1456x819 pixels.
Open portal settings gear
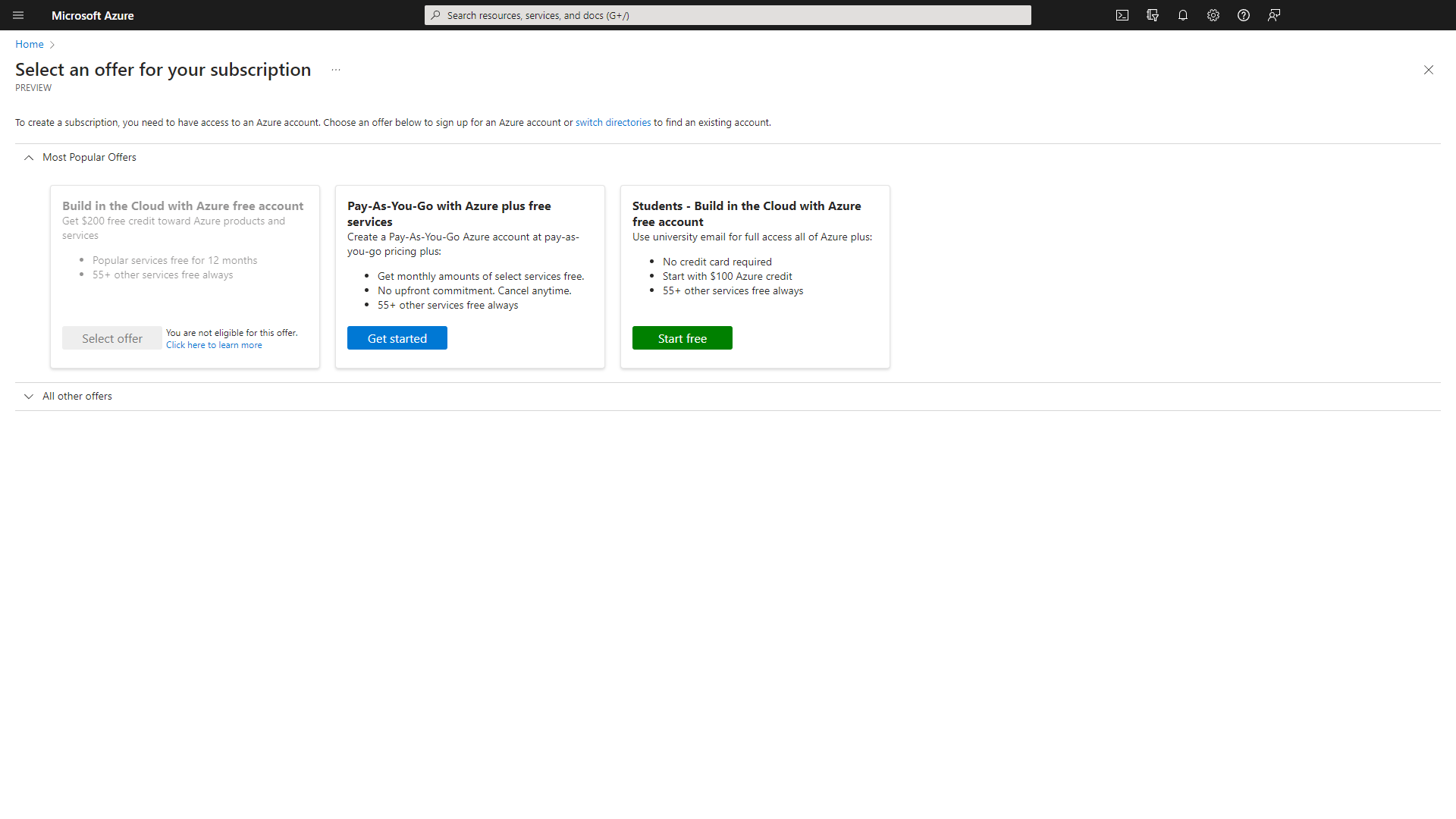1213,15
